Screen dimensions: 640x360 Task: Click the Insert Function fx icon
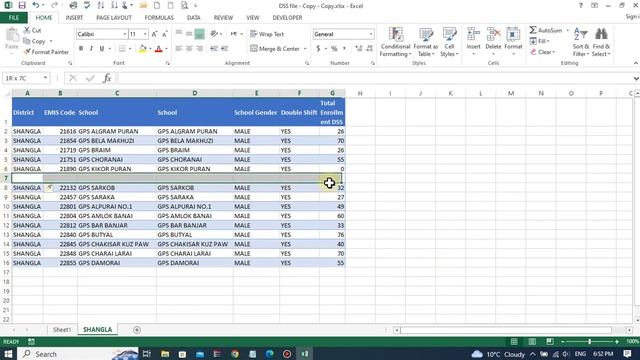[107, 78]
